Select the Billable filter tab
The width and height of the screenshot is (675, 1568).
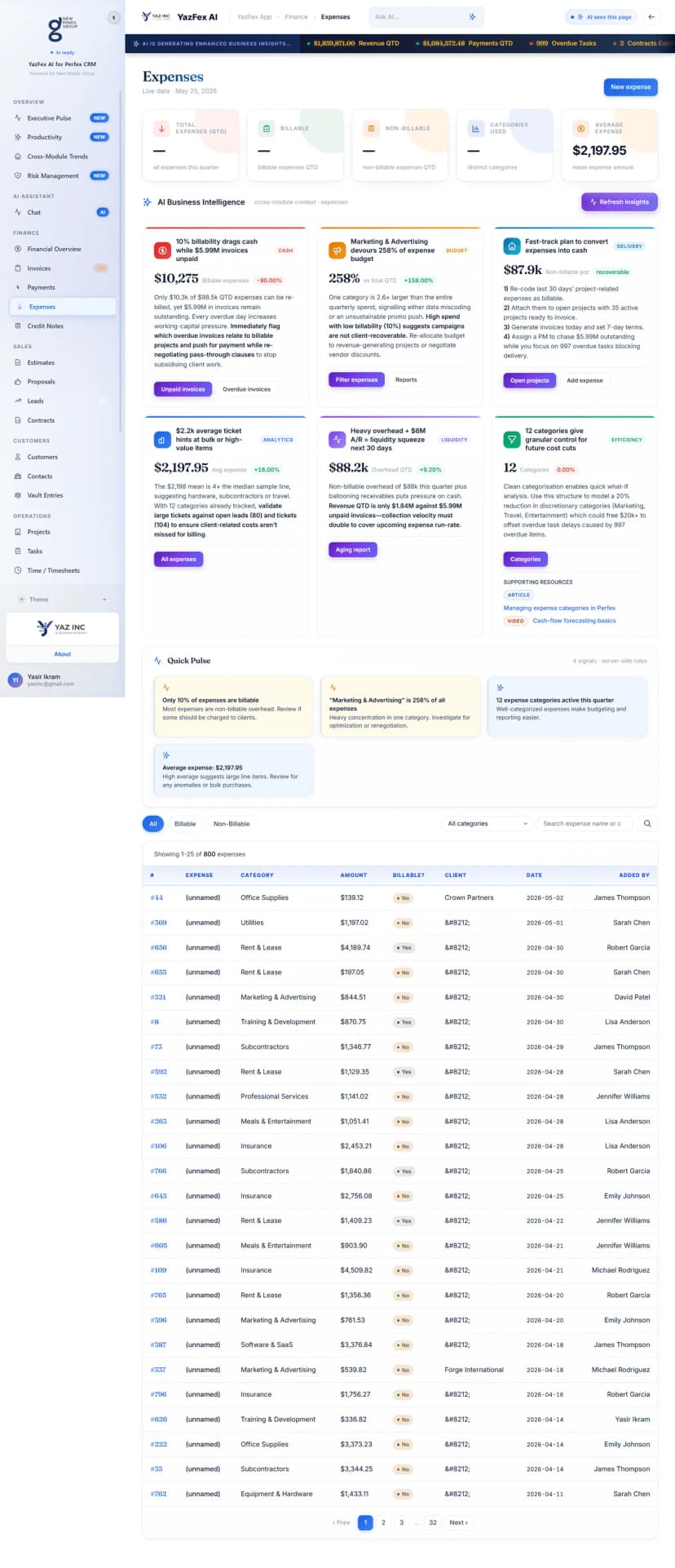pos(185,824)
